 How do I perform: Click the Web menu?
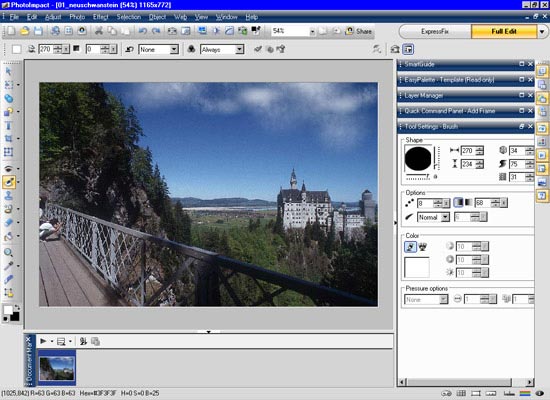pos(180,17)
